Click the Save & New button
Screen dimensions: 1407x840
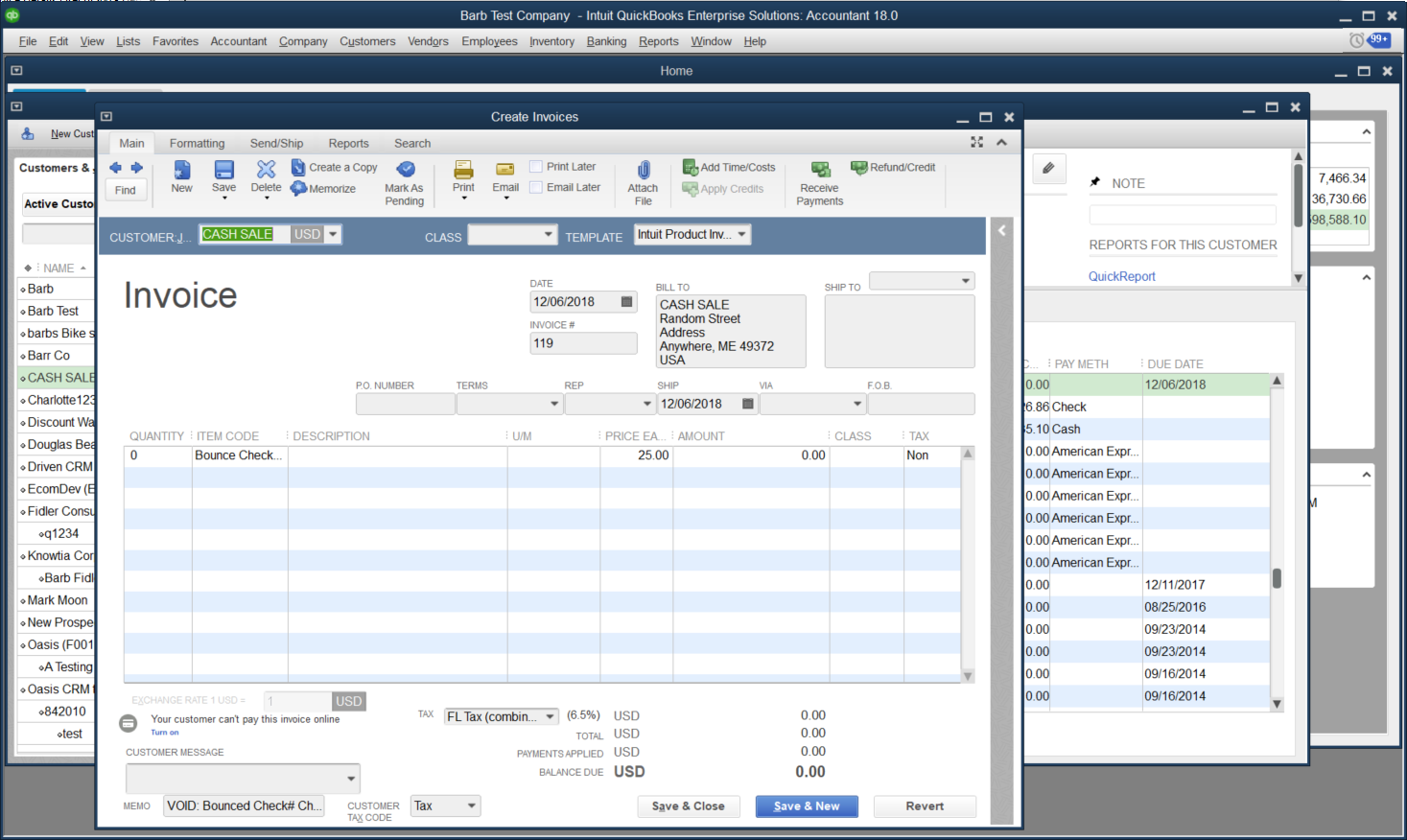pyautogui.click(x=807, y=806)
